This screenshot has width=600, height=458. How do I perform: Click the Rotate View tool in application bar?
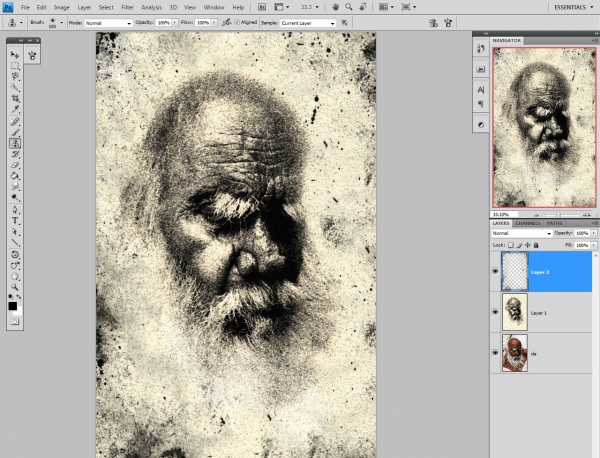363,7
